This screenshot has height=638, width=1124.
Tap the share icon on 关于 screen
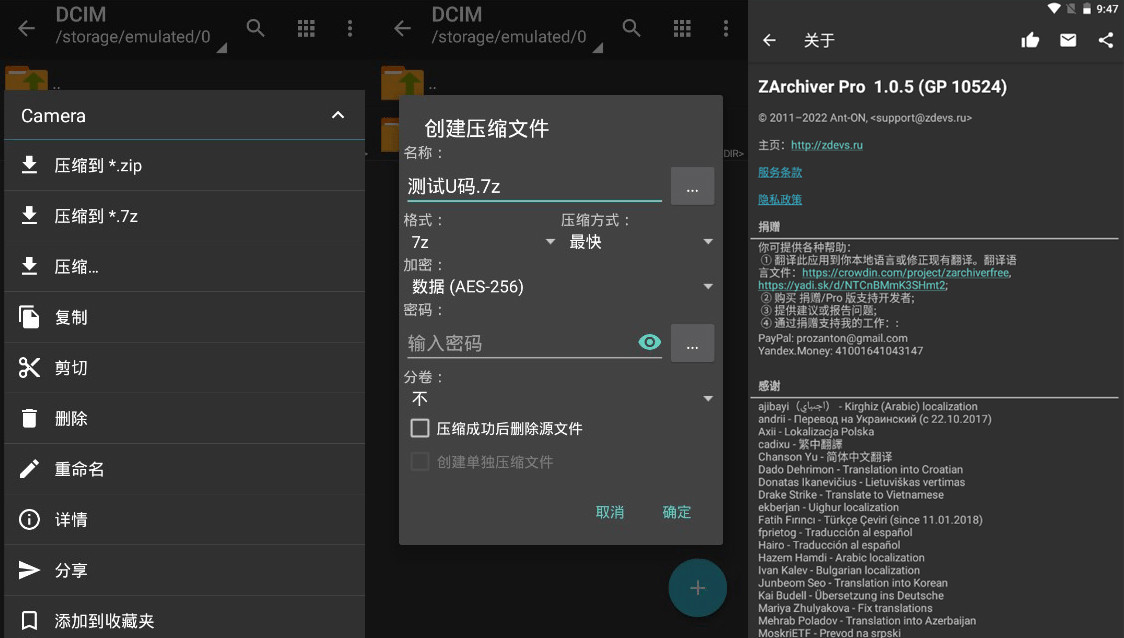(x=1105, y=40)
